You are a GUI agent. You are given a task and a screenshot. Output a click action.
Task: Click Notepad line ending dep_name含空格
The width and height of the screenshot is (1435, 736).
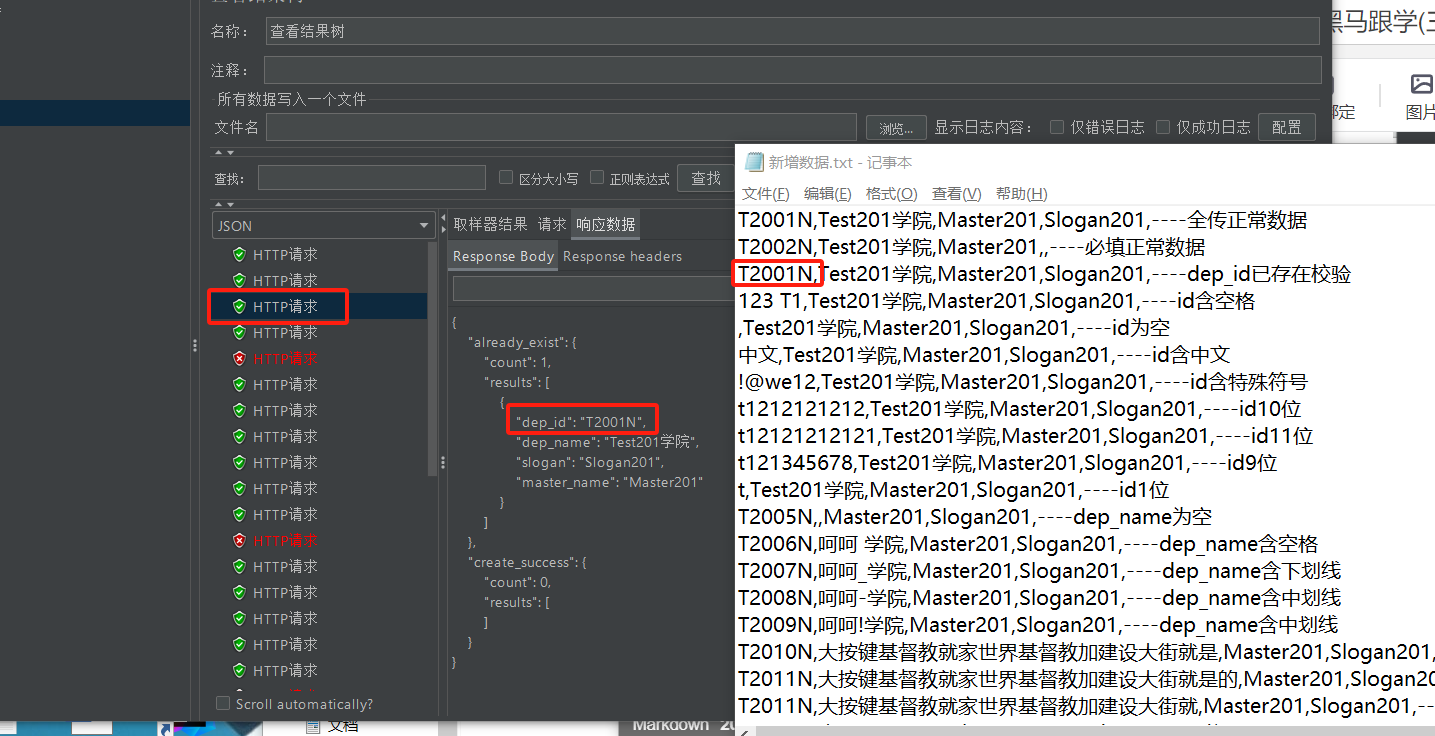pyautogui.click(x=1028, y=544)
